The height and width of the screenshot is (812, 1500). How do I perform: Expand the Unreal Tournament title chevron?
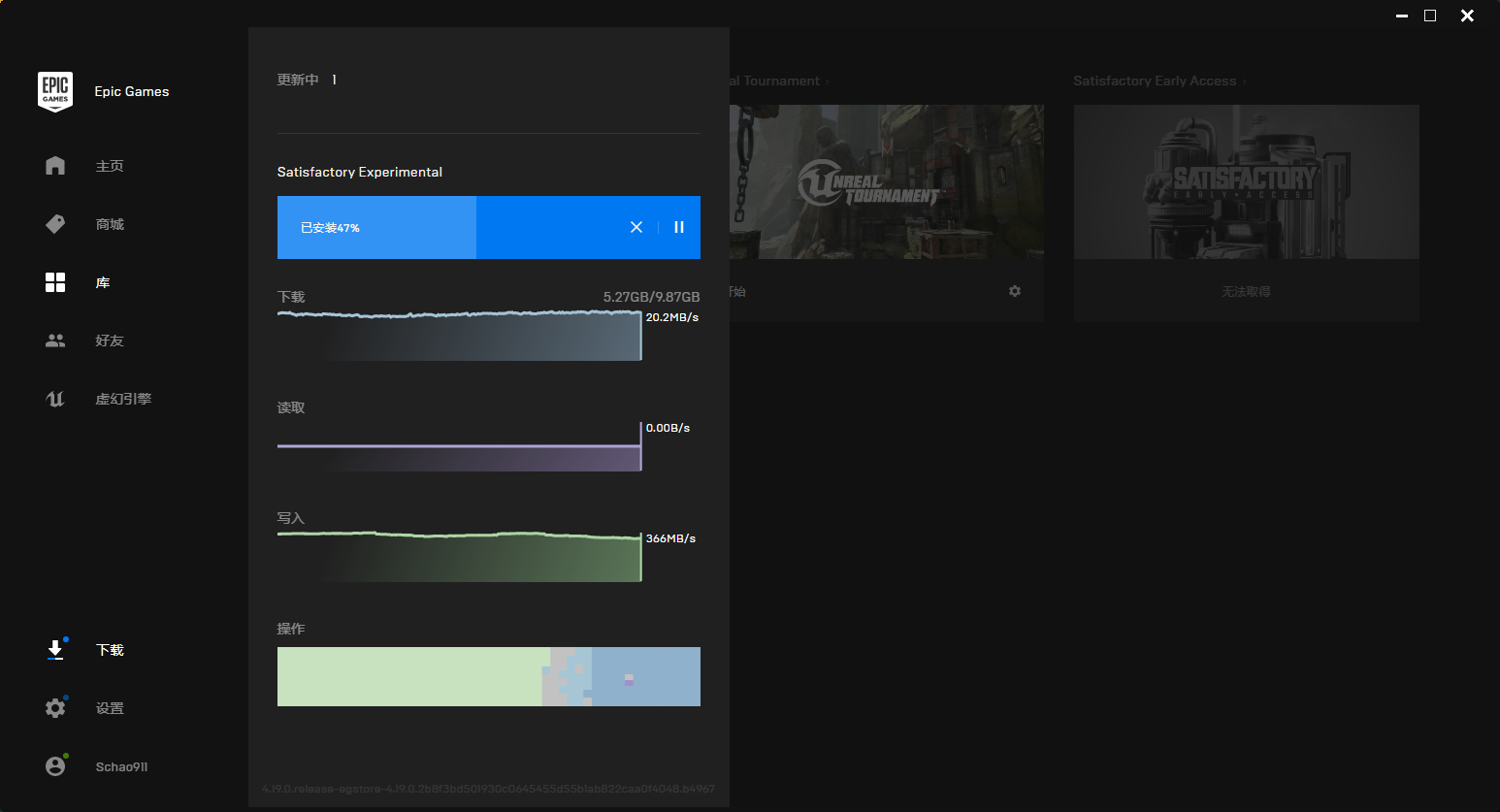click(x=827, y=81)
